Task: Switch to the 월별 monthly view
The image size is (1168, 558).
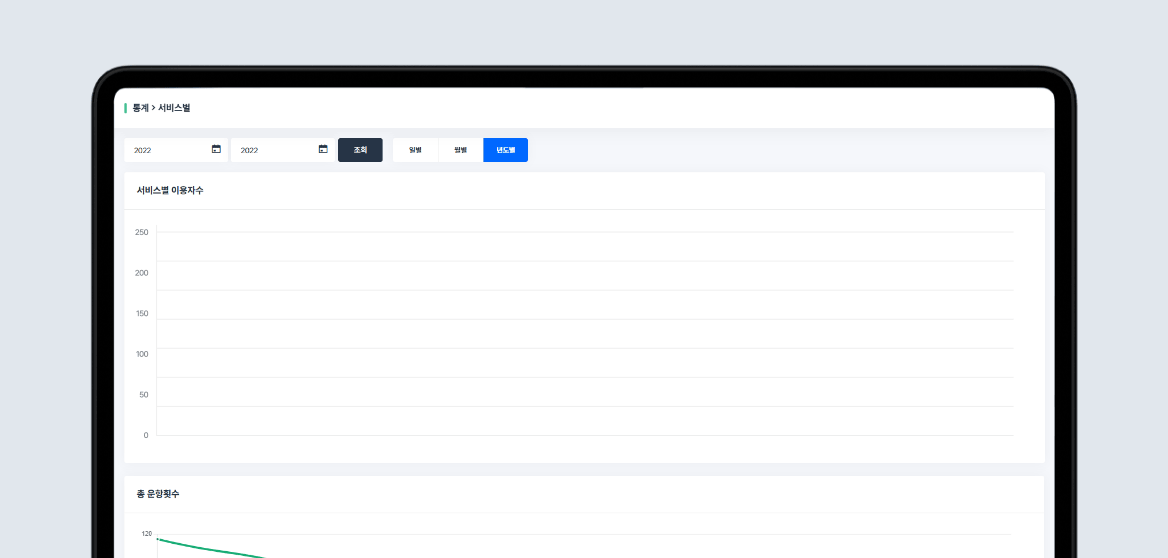Action: click(460, 150)
